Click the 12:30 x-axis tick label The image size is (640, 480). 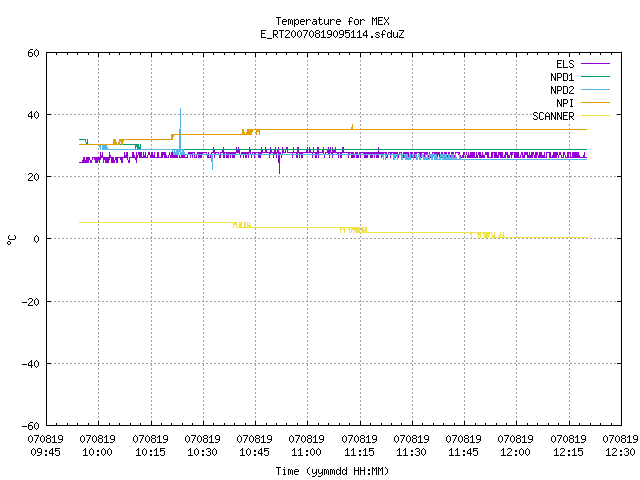click(620, 452)
